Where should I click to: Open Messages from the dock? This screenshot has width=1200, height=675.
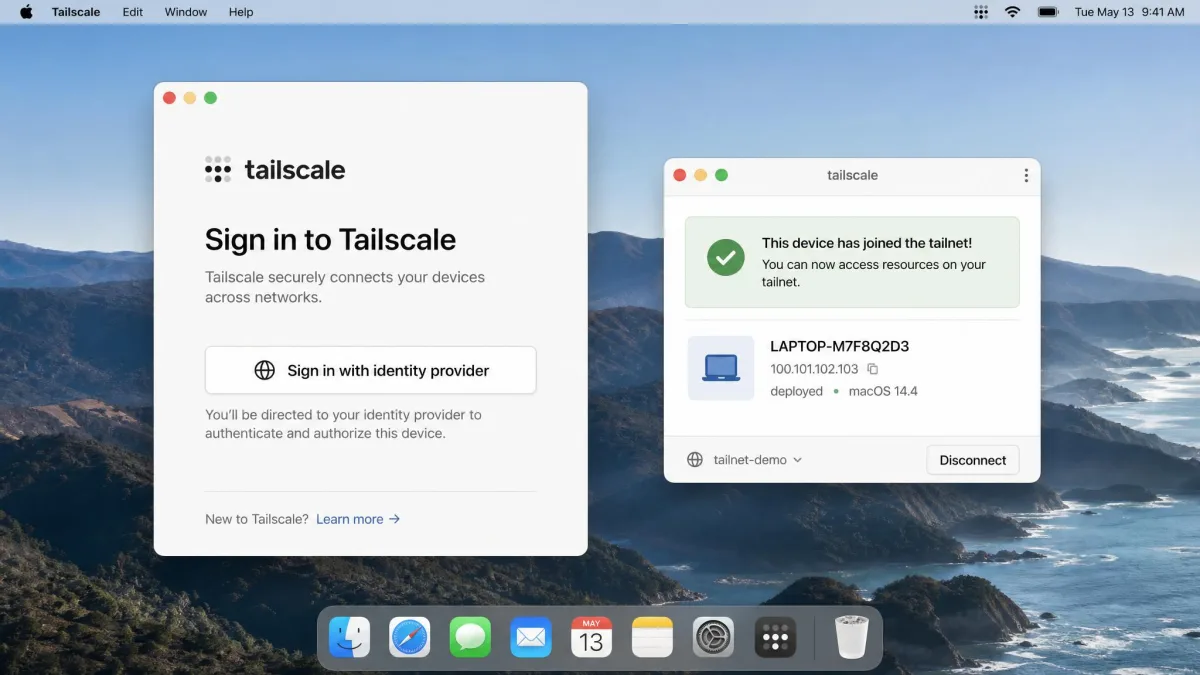(x=470, y=637)
